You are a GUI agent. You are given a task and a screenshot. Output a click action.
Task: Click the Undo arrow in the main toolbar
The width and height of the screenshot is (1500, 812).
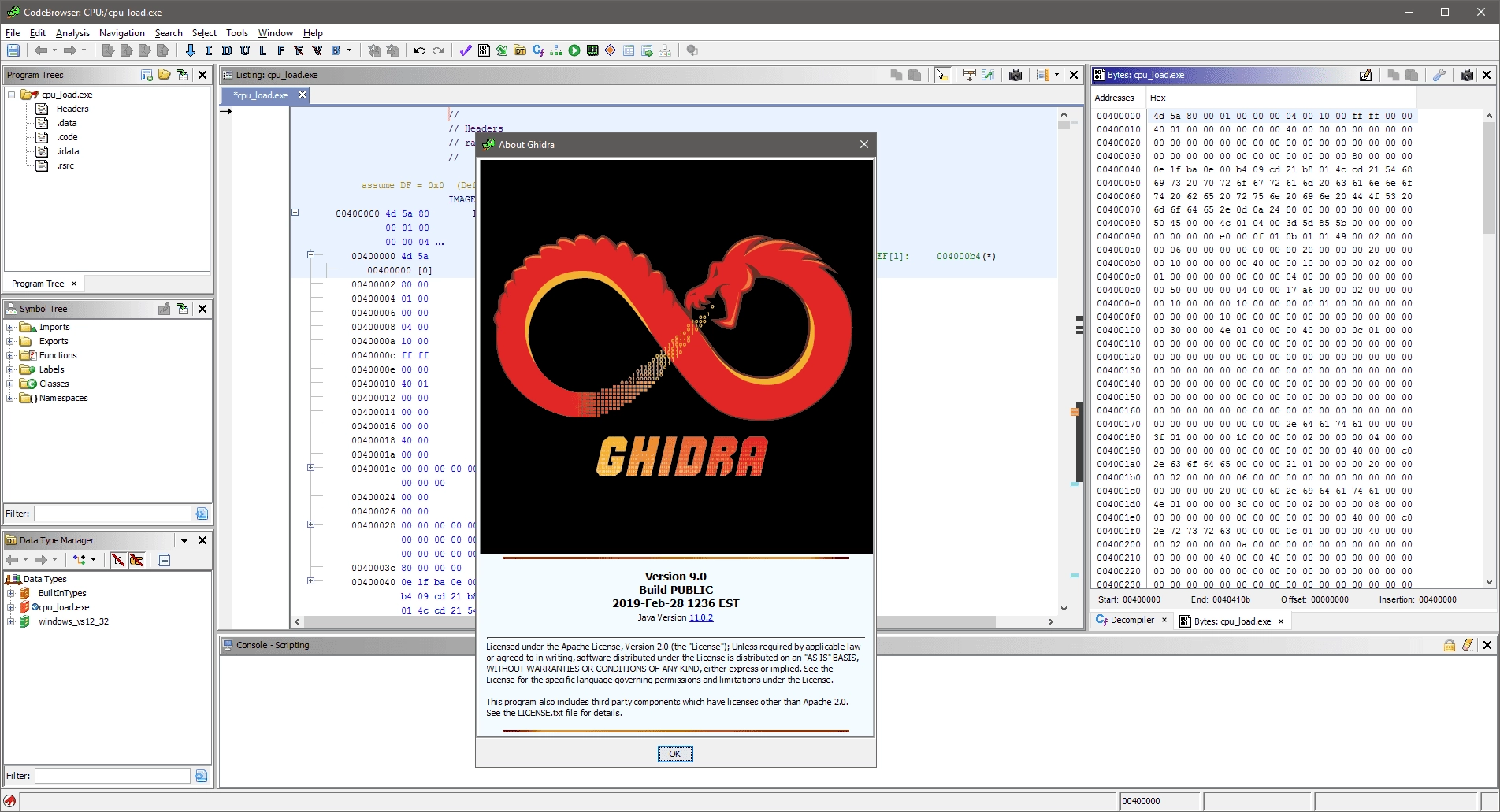tap(419, 50)
